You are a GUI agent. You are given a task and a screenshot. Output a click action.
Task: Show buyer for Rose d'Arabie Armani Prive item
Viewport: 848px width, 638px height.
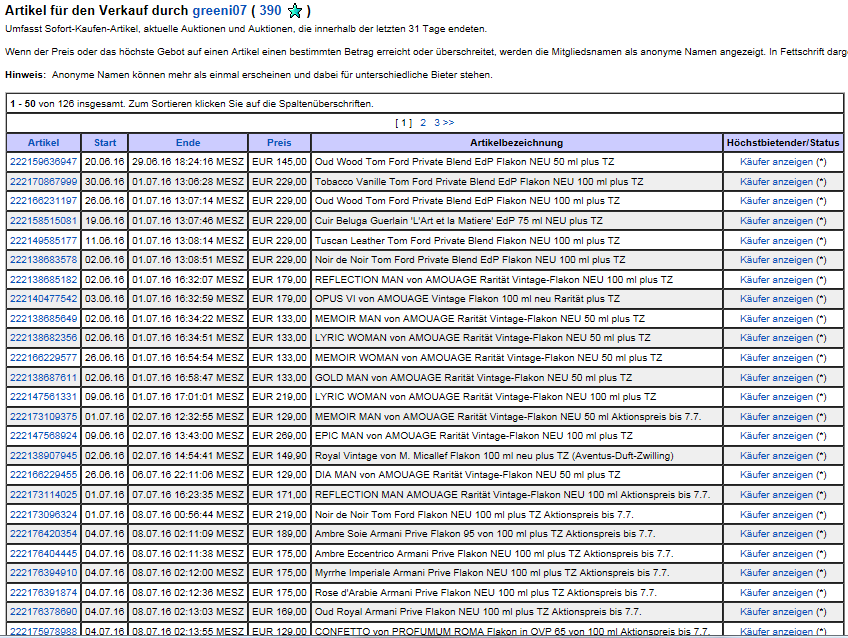776,592
